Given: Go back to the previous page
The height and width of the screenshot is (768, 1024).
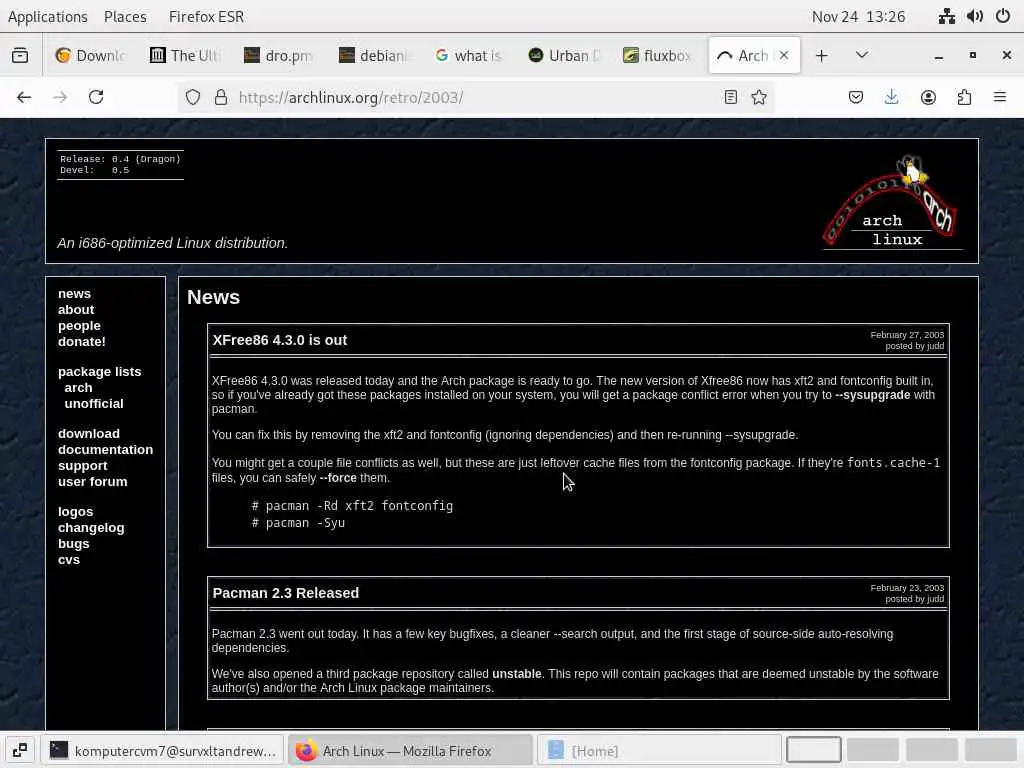Looking at the screenshot, I should (x=24, y=97).
